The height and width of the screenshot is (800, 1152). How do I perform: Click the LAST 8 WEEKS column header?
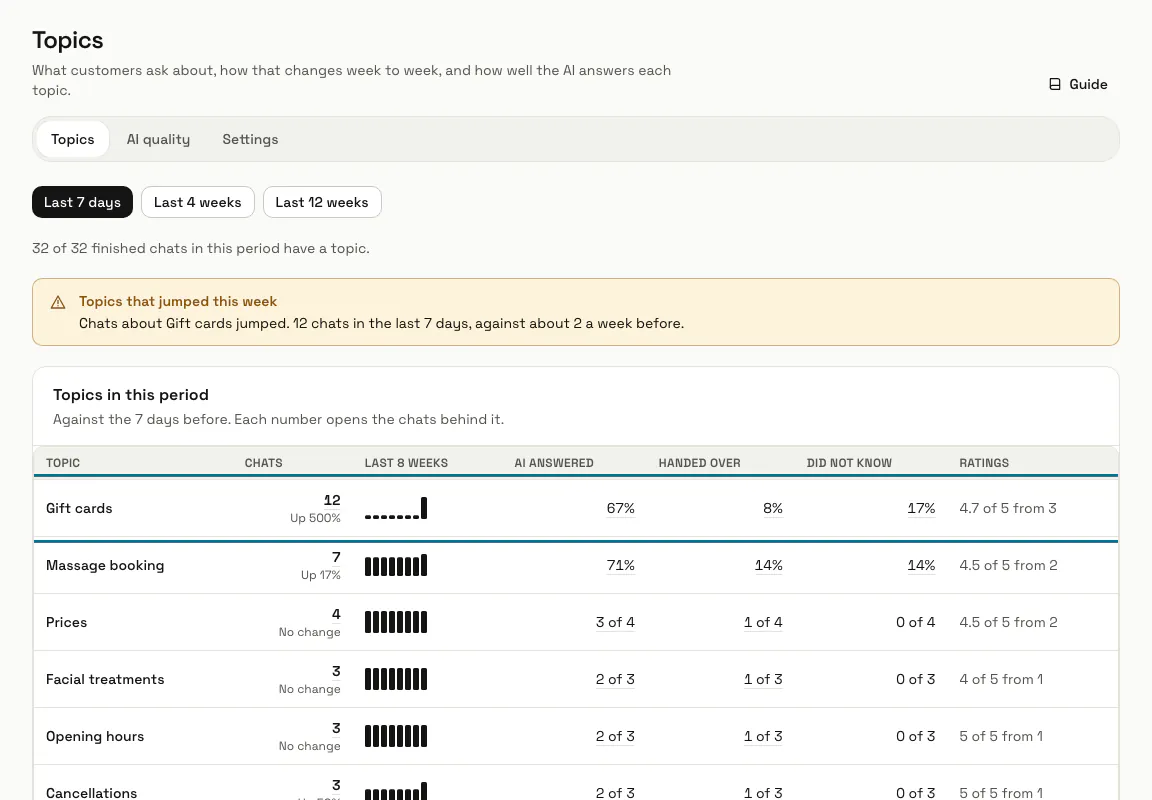(406, 463)
